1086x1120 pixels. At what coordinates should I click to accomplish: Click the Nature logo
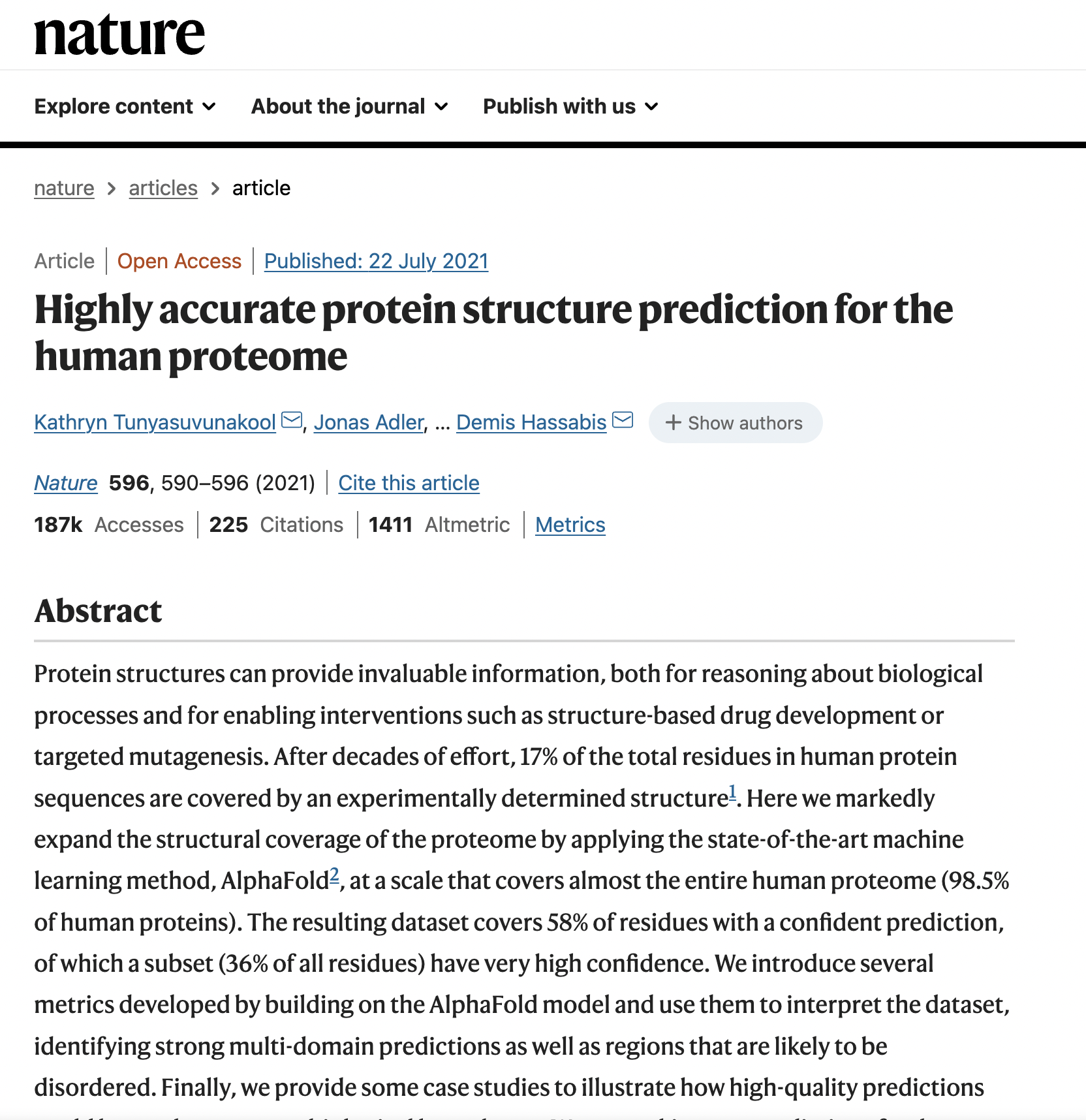tap(119, 35)
